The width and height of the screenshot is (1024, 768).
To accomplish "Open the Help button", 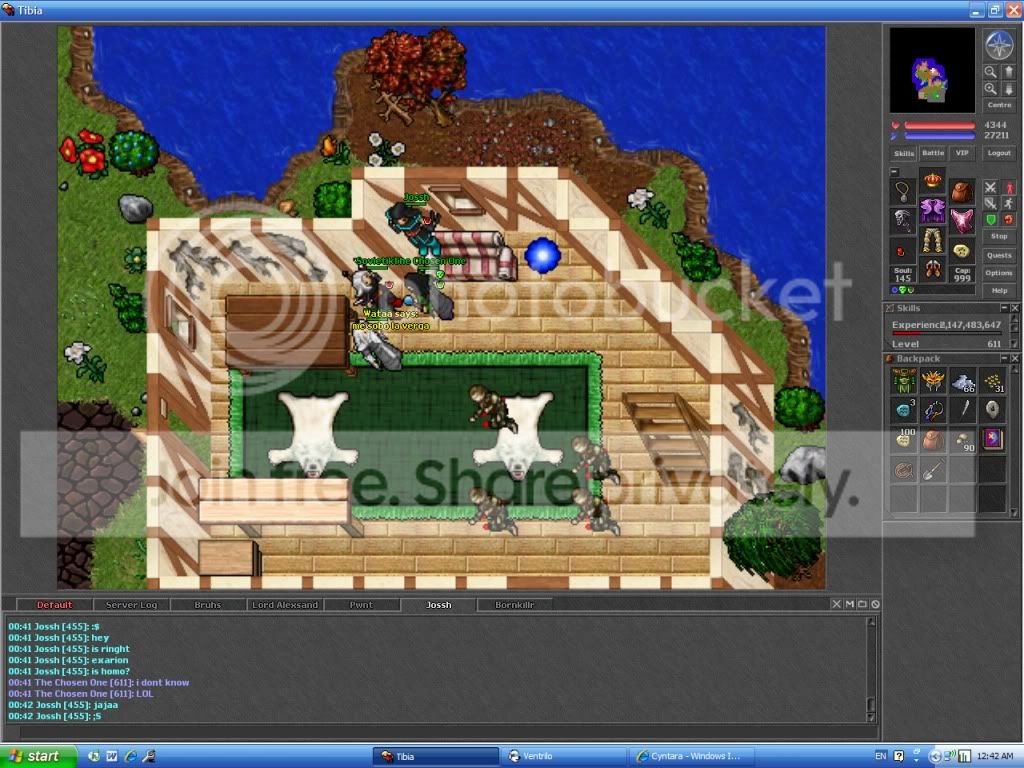I will [999, 291].
